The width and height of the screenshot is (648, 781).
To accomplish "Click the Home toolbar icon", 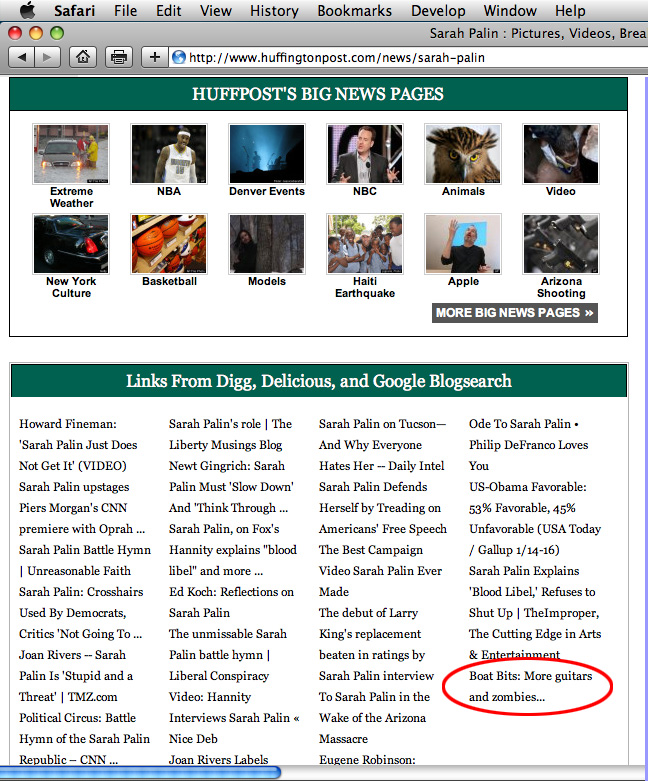I will (x=83, y=57).
